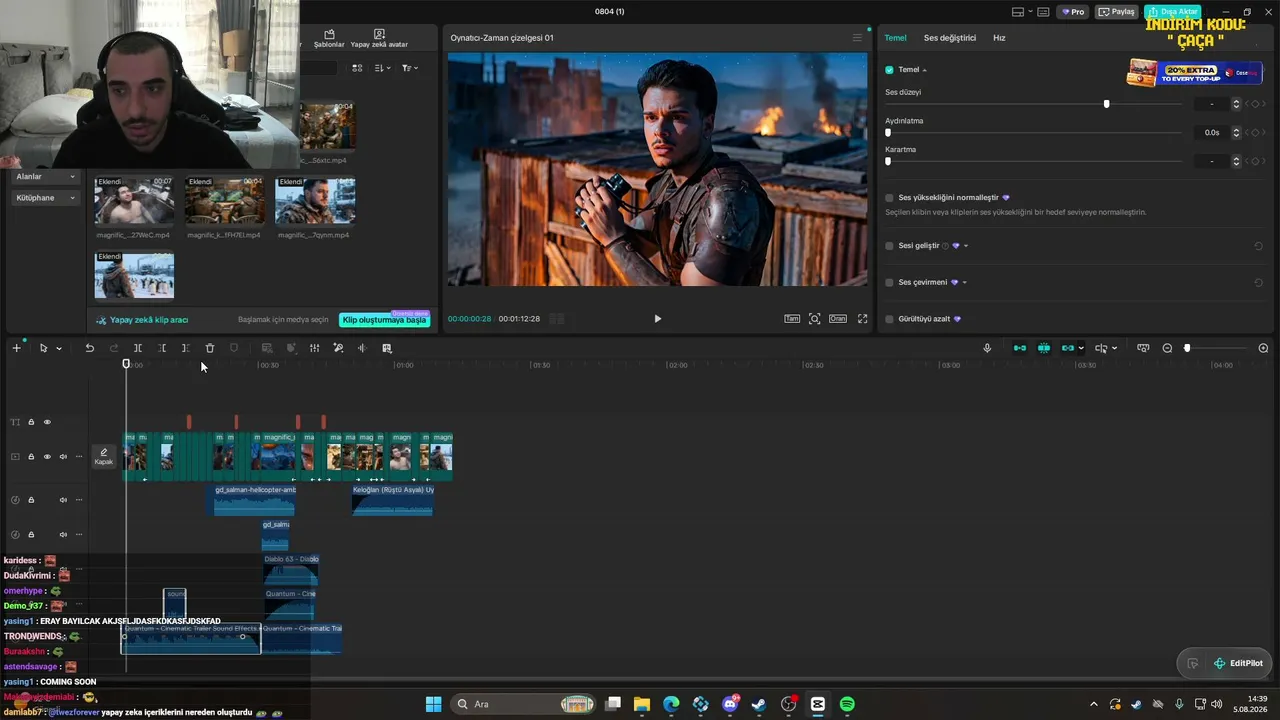Select the magnific_k...fFH7EI.mp4 thumbnail
Viewport: 1280px width, 720px height.
(x=224, y=202)
